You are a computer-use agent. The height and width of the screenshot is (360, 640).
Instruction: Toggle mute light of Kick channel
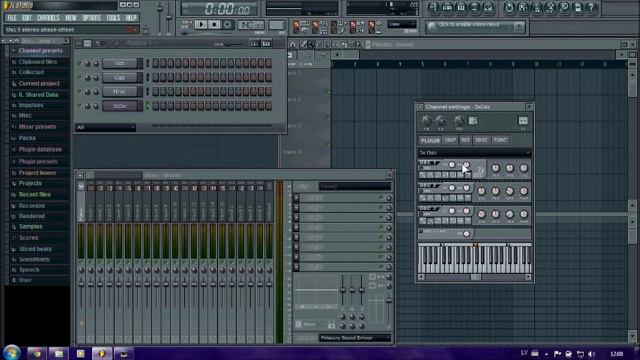(79, 63)
